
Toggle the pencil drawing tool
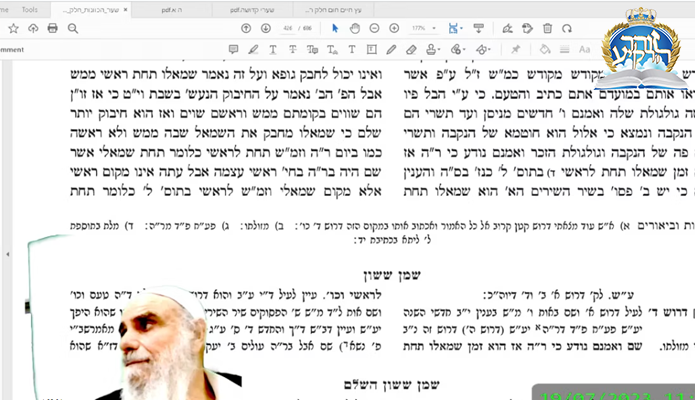pyautogui.click(x=391, y=49)
